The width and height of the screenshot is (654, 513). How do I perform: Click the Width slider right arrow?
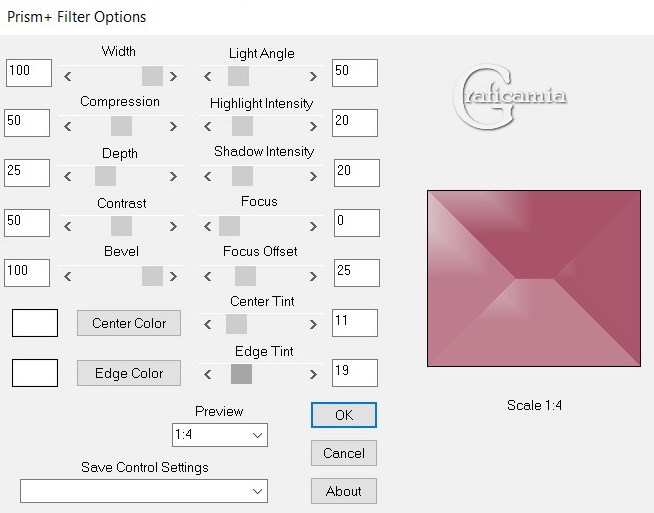(x=174, y=76)
